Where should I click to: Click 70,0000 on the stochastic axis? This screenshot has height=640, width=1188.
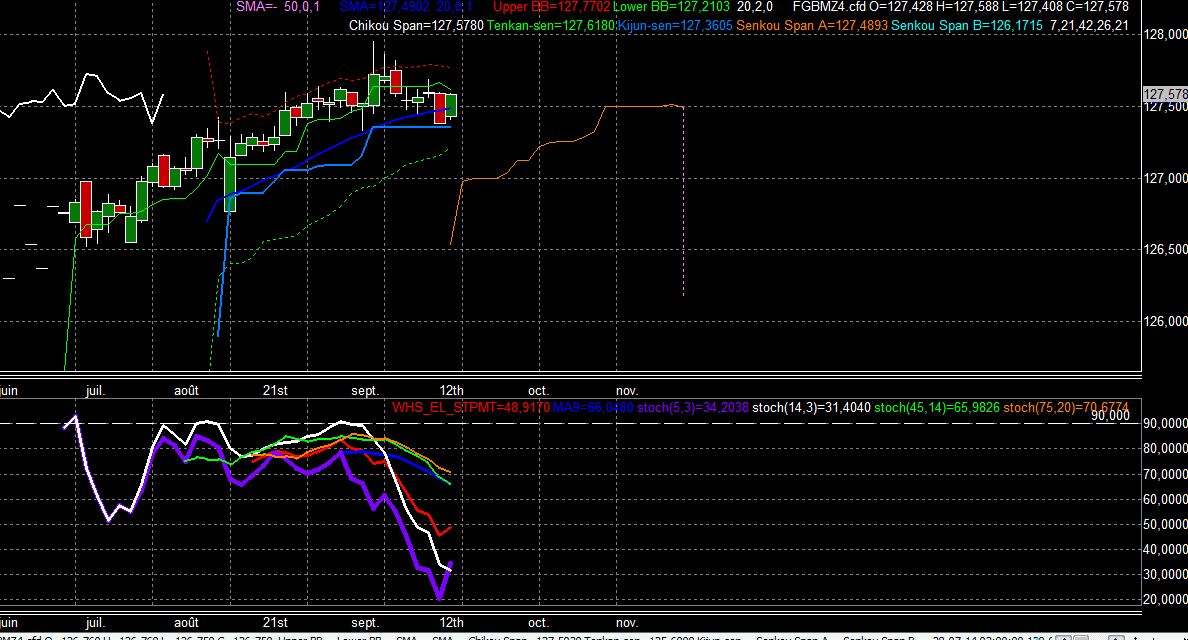(1165, 474)
